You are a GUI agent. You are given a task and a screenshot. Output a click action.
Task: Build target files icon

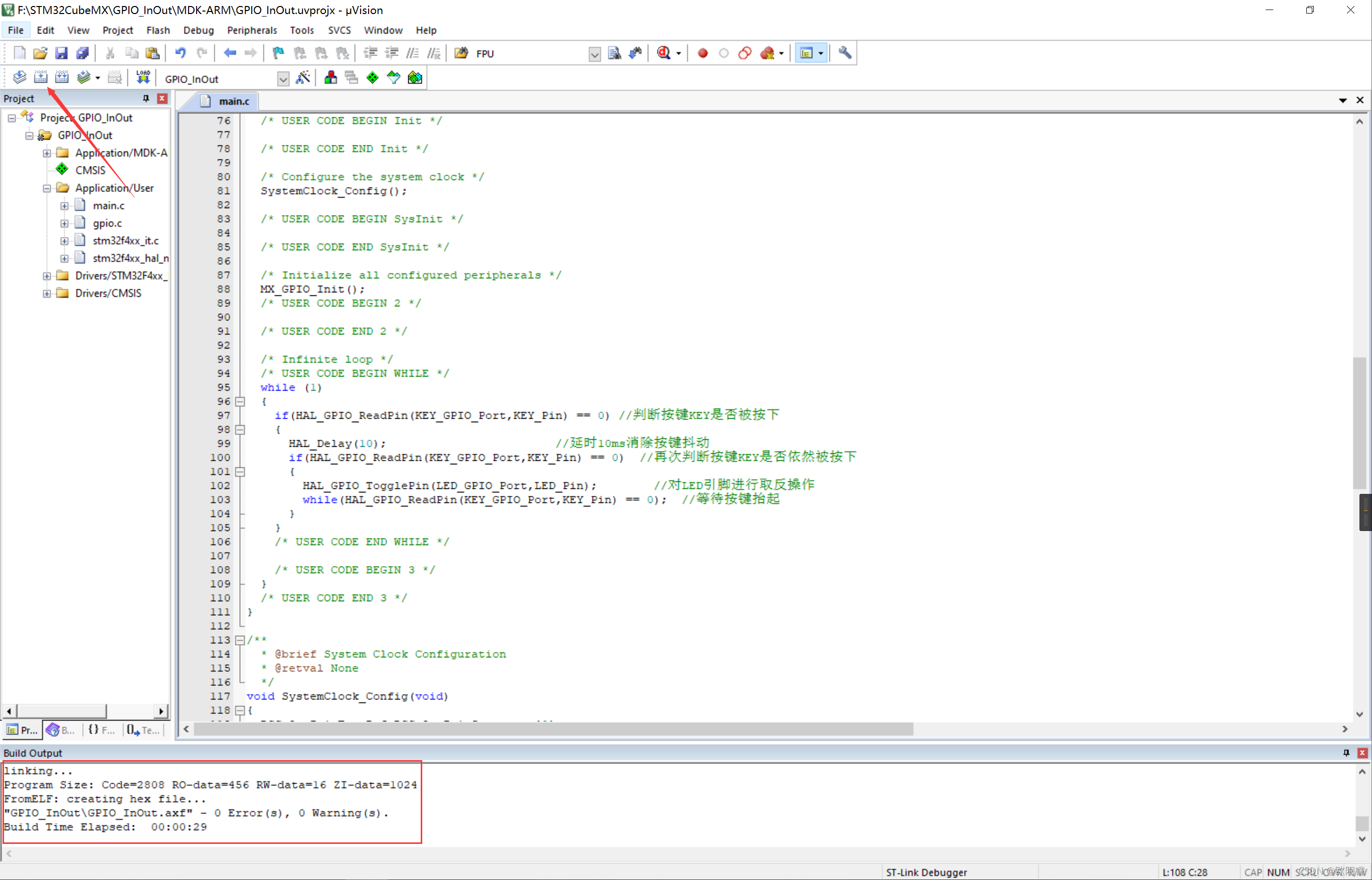(x=41, y=77)
